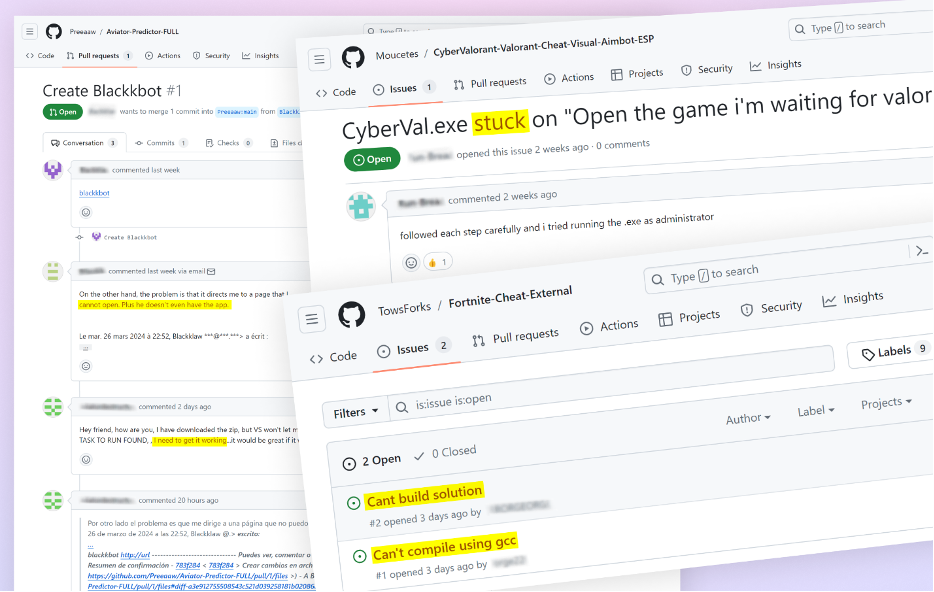
Task: Open Insights tab in Aviator-Predictor-FULL window
Action: click(260, 55)
